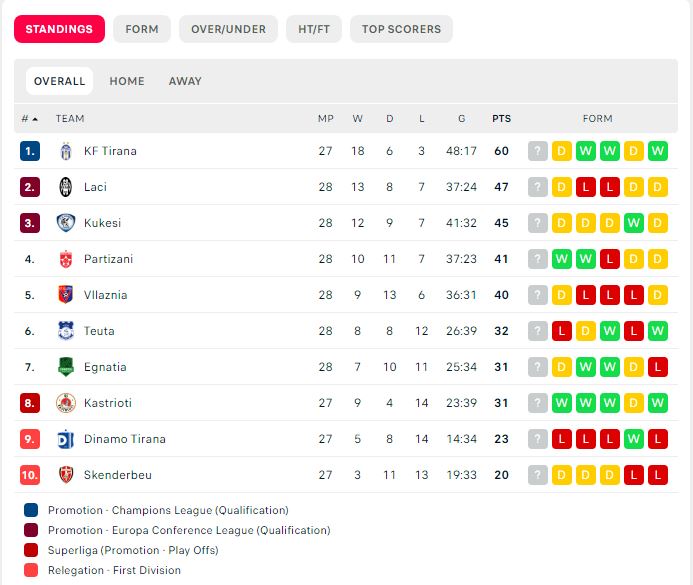Viewport: 693px width, 585px height.
Task: Select the OVERALL standings filter
Action: click(x=59, y=81)
